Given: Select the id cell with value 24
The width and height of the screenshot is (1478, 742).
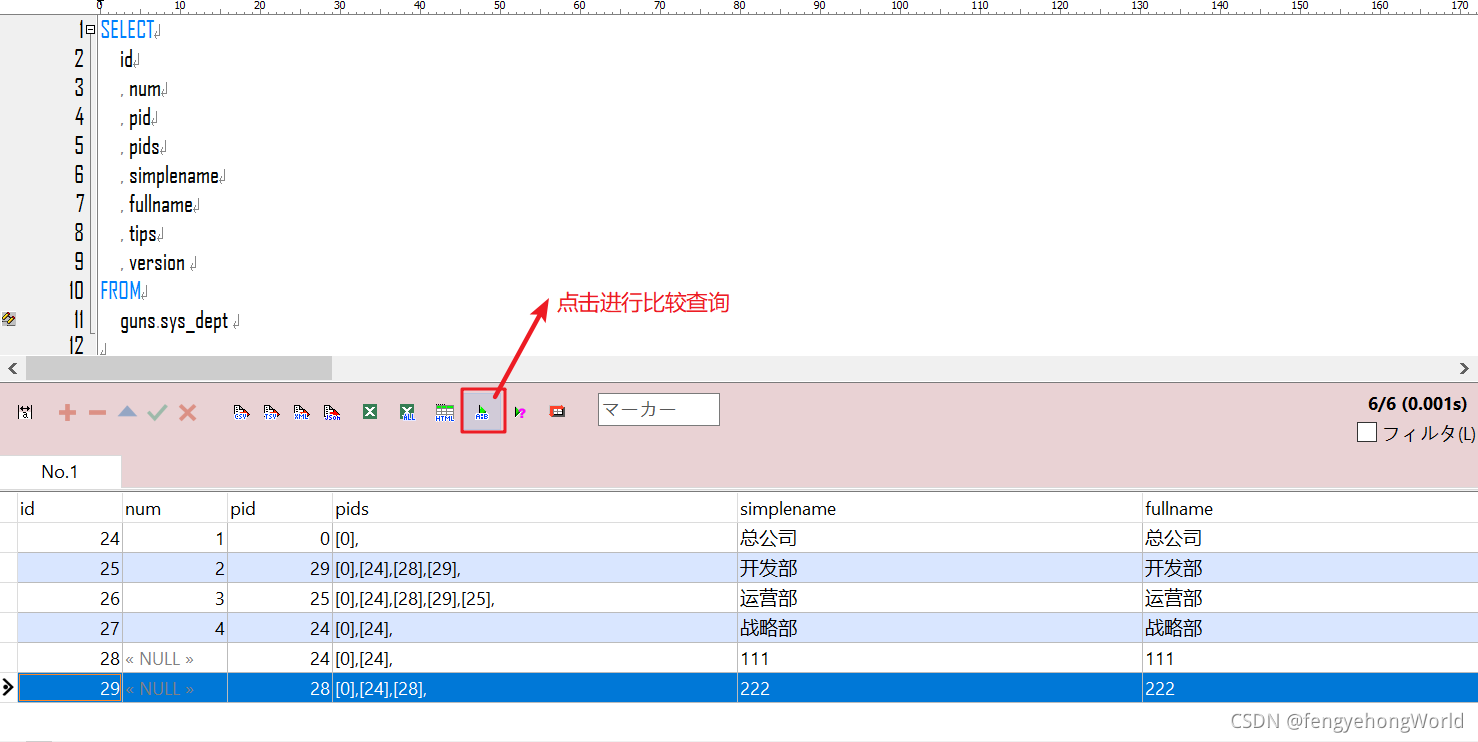Looking at the screenshot, I should click(x=70, y=538).
